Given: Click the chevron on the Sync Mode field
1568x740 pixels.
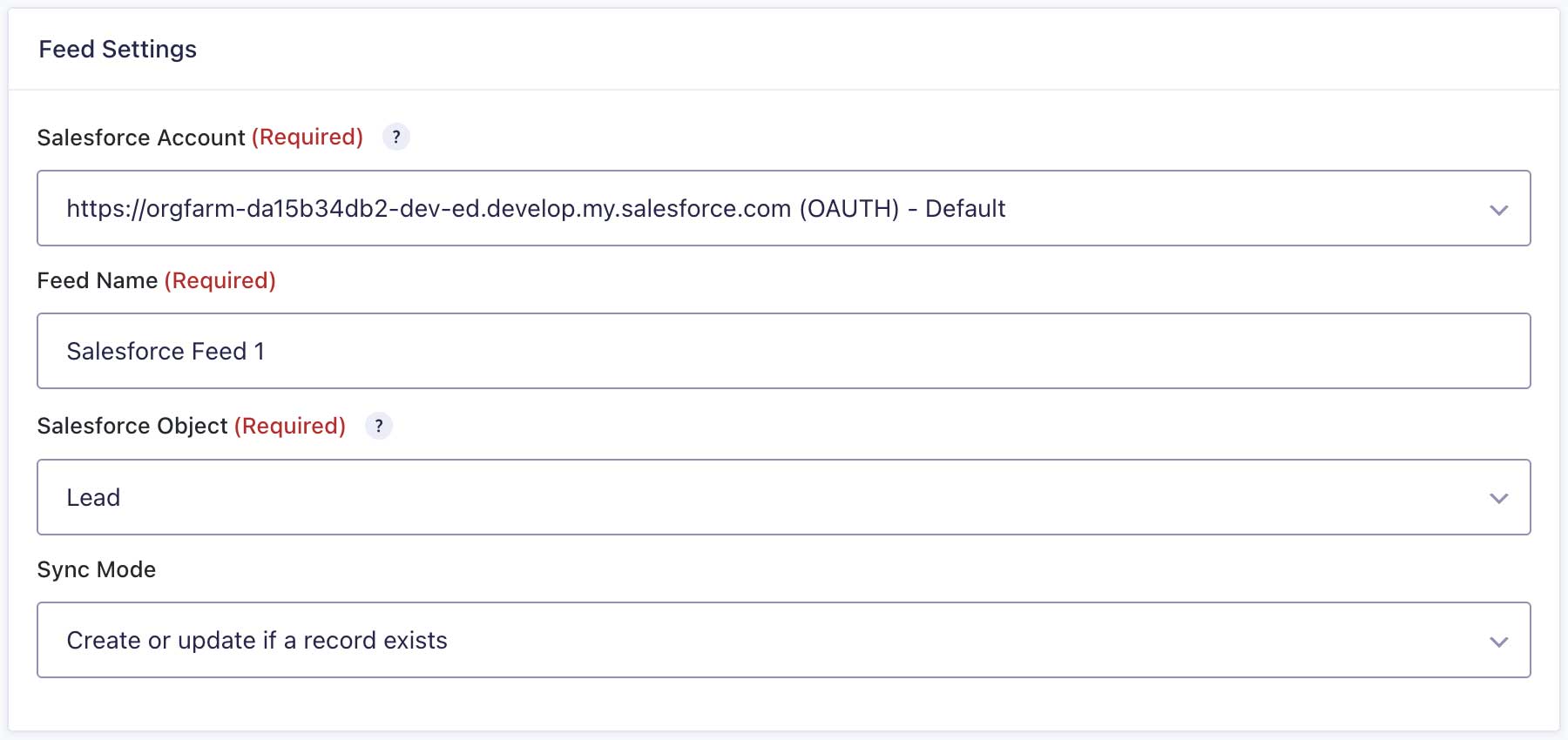Looking at the screenshot, I should point(1497,640).
